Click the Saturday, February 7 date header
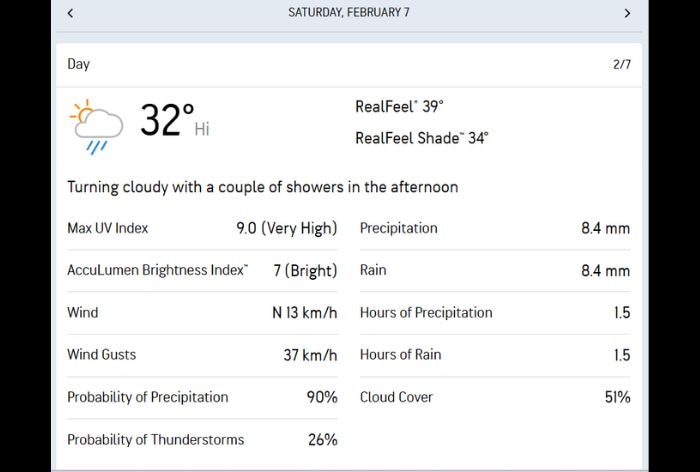Screen dimensions: 700x472 point(349,13)
